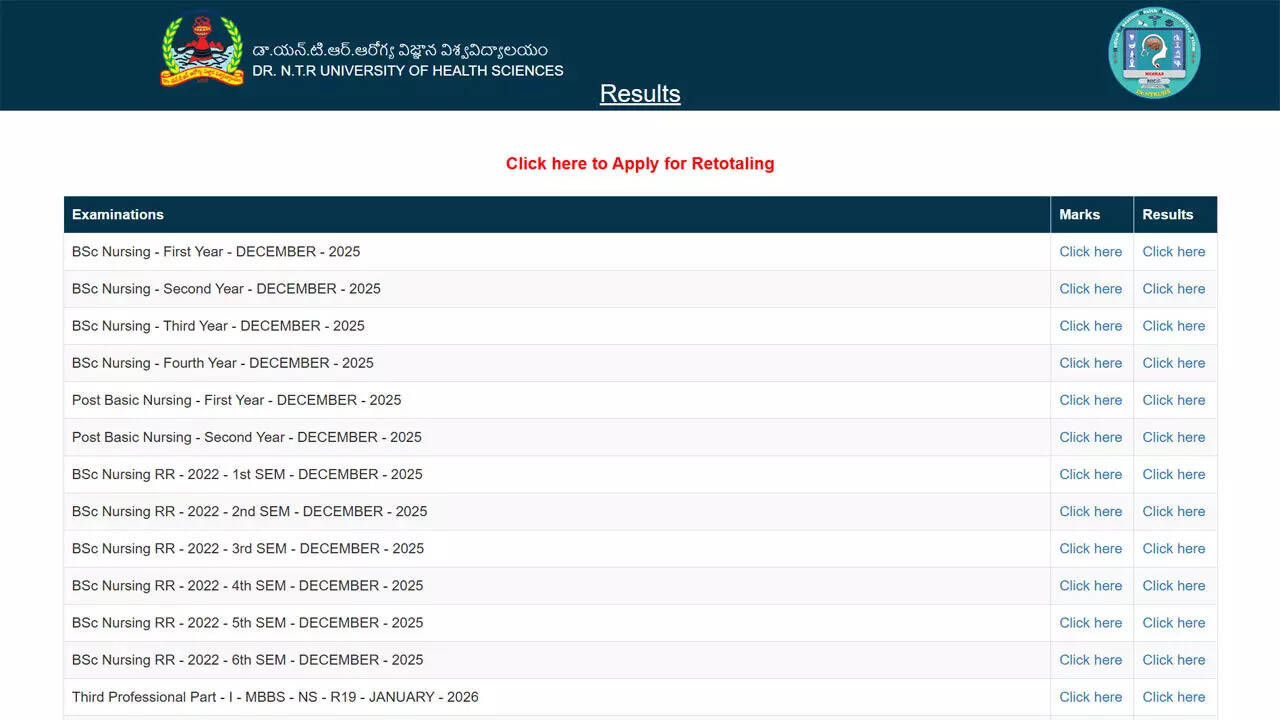
Task: Open Results for BSc Nursing RR 1st SEM
Action: point(1173,474)
